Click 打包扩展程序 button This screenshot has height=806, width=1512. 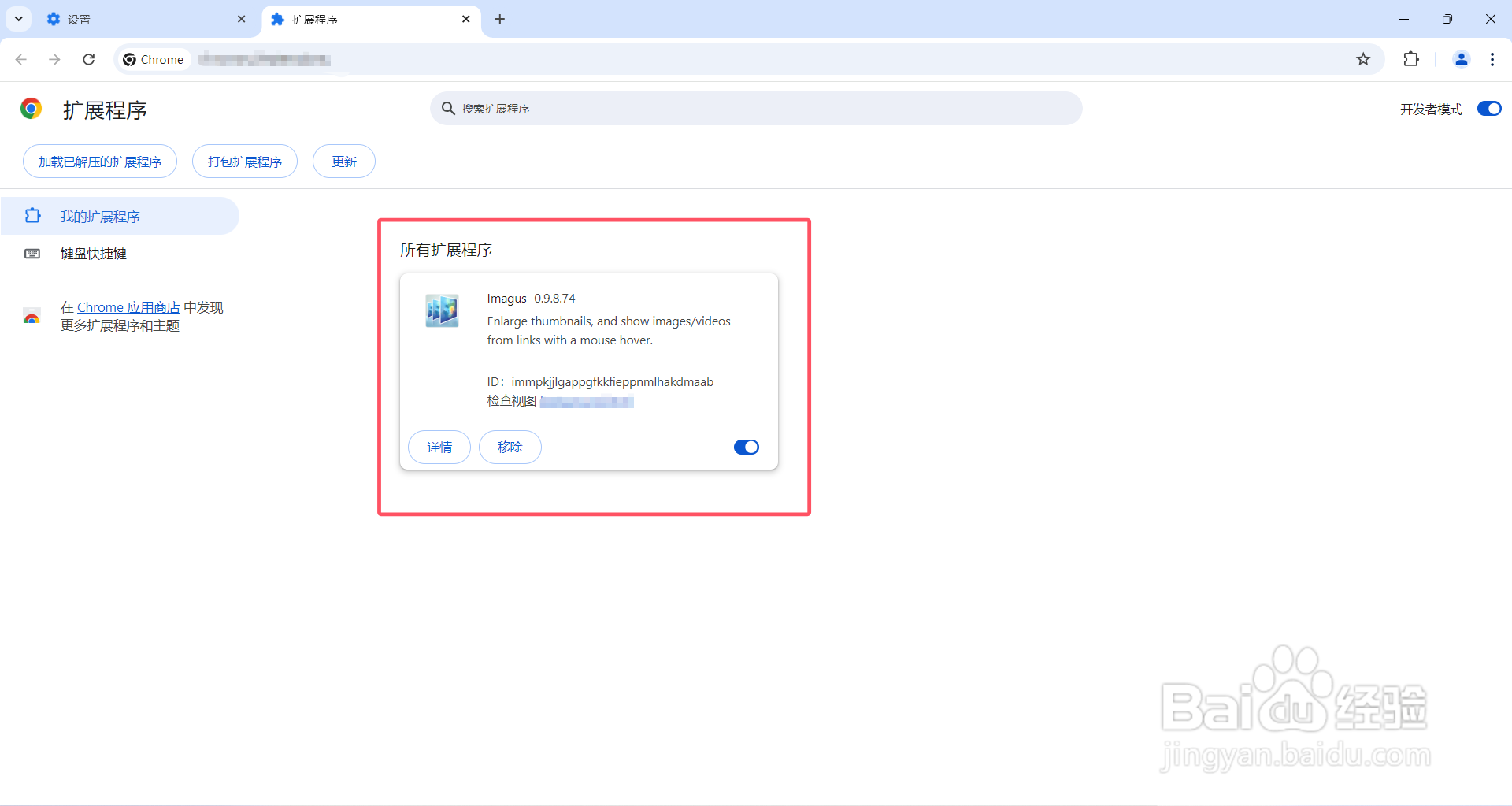point(245,162)
